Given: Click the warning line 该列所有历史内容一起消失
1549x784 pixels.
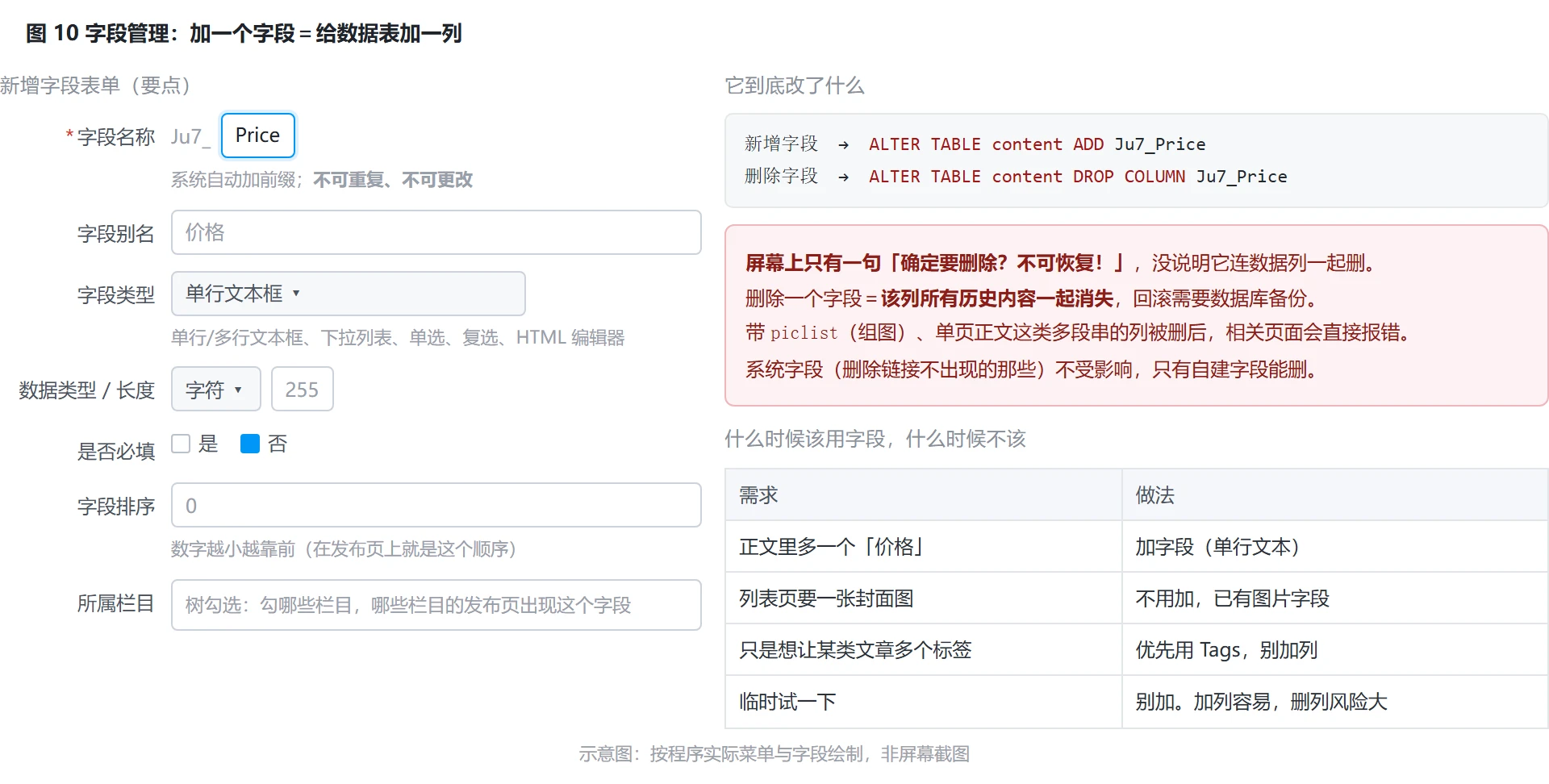Looking at the screenshot, I should point(1031,298).
